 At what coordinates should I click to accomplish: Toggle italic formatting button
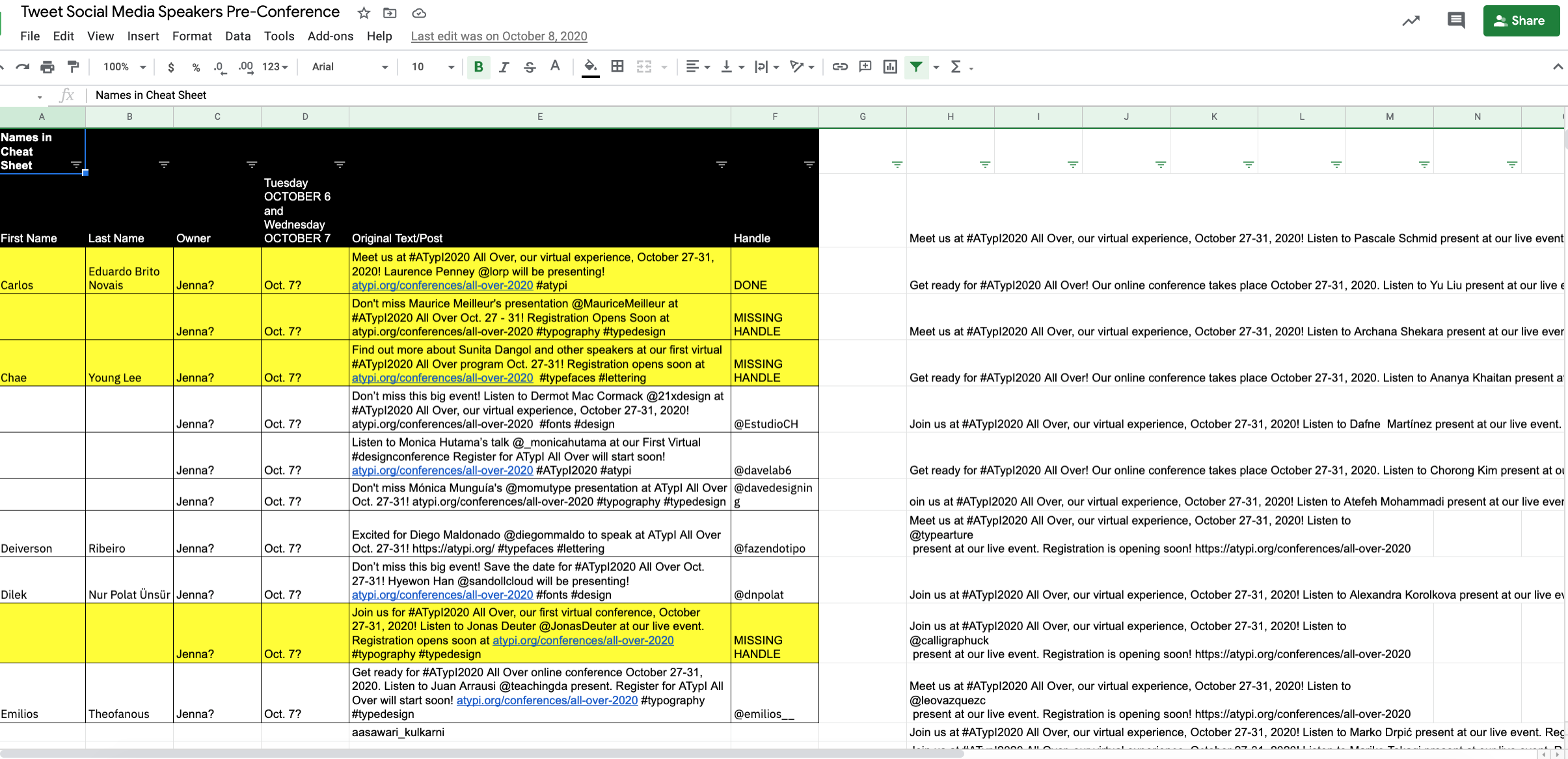point(504,67)
